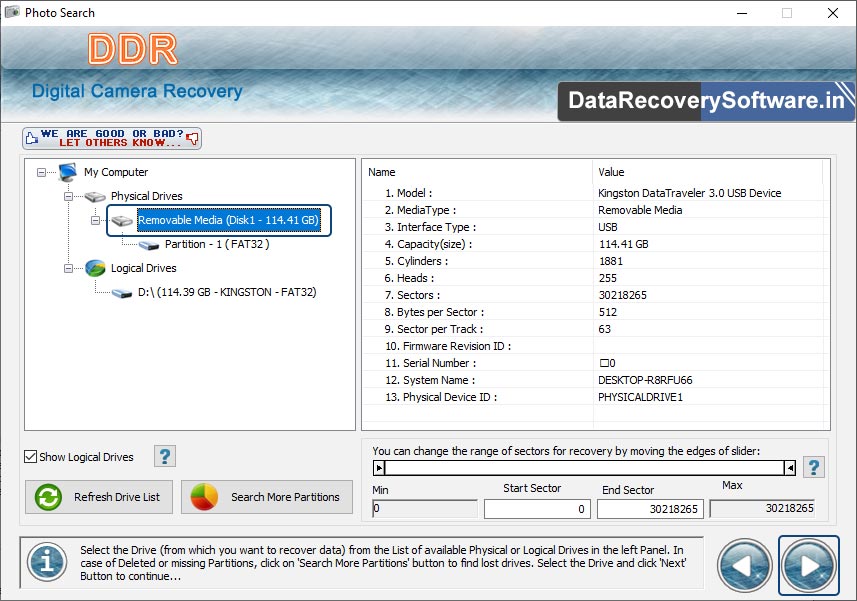The image size is (857, 601).
Task: Minimize the Photo Search window
Action: tap(742, 13)
